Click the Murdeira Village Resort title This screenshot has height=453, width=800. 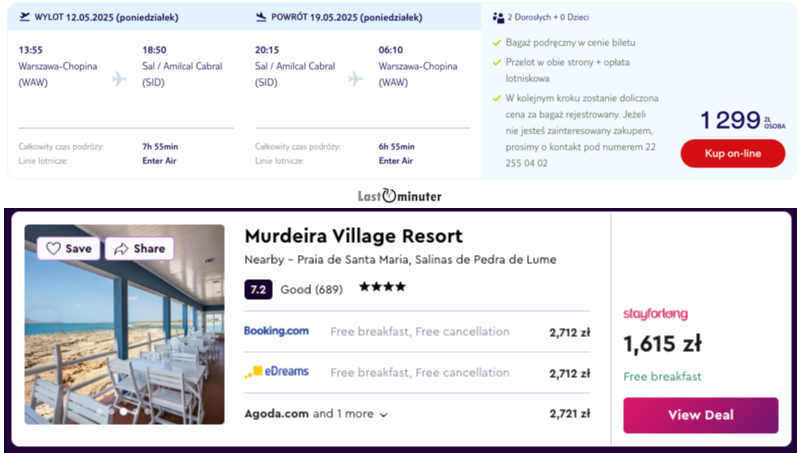click(x=354, y=236)
